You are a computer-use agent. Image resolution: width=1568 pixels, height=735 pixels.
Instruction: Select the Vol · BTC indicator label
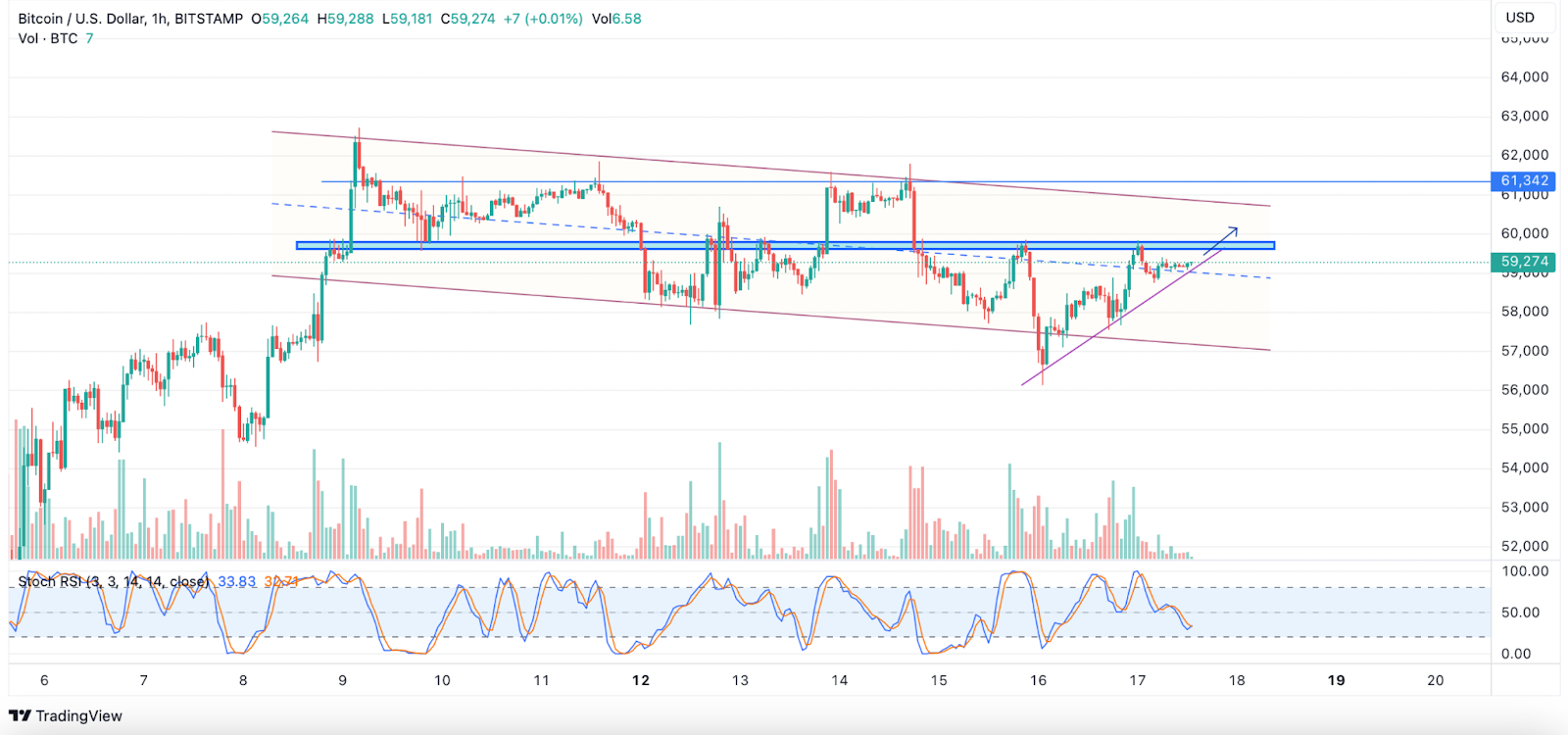(x=48, y=38)
